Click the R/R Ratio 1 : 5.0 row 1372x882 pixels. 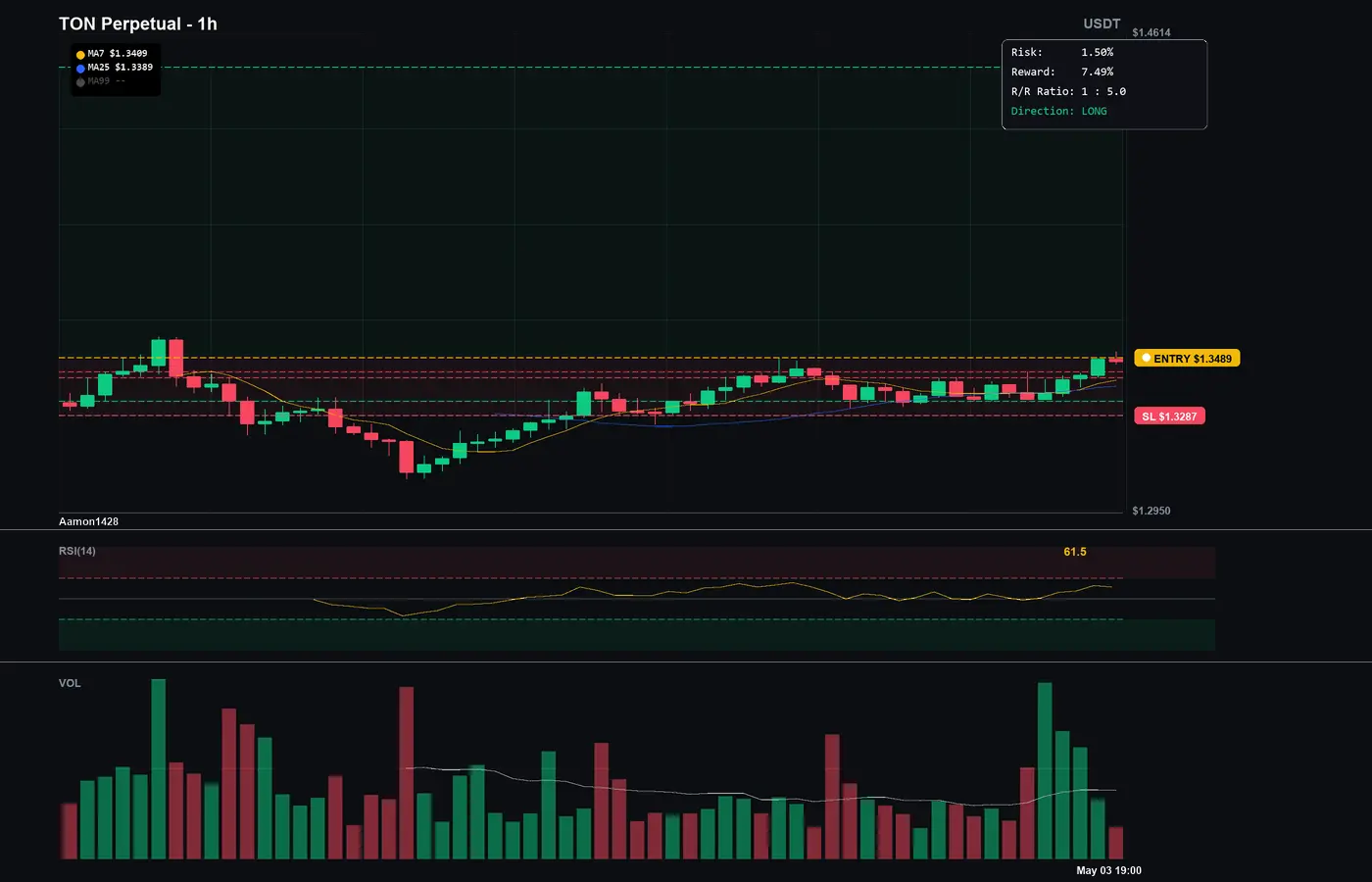coord(1069,91)
